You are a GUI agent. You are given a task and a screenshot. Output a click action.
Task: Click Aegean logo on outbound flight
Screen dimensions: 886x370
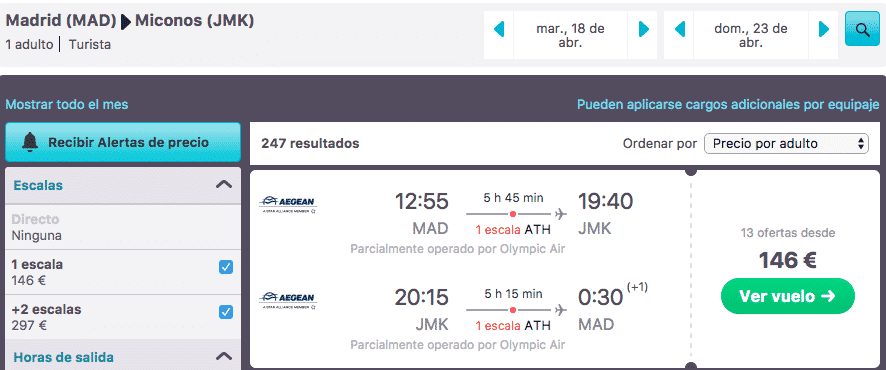pos(288,204)
